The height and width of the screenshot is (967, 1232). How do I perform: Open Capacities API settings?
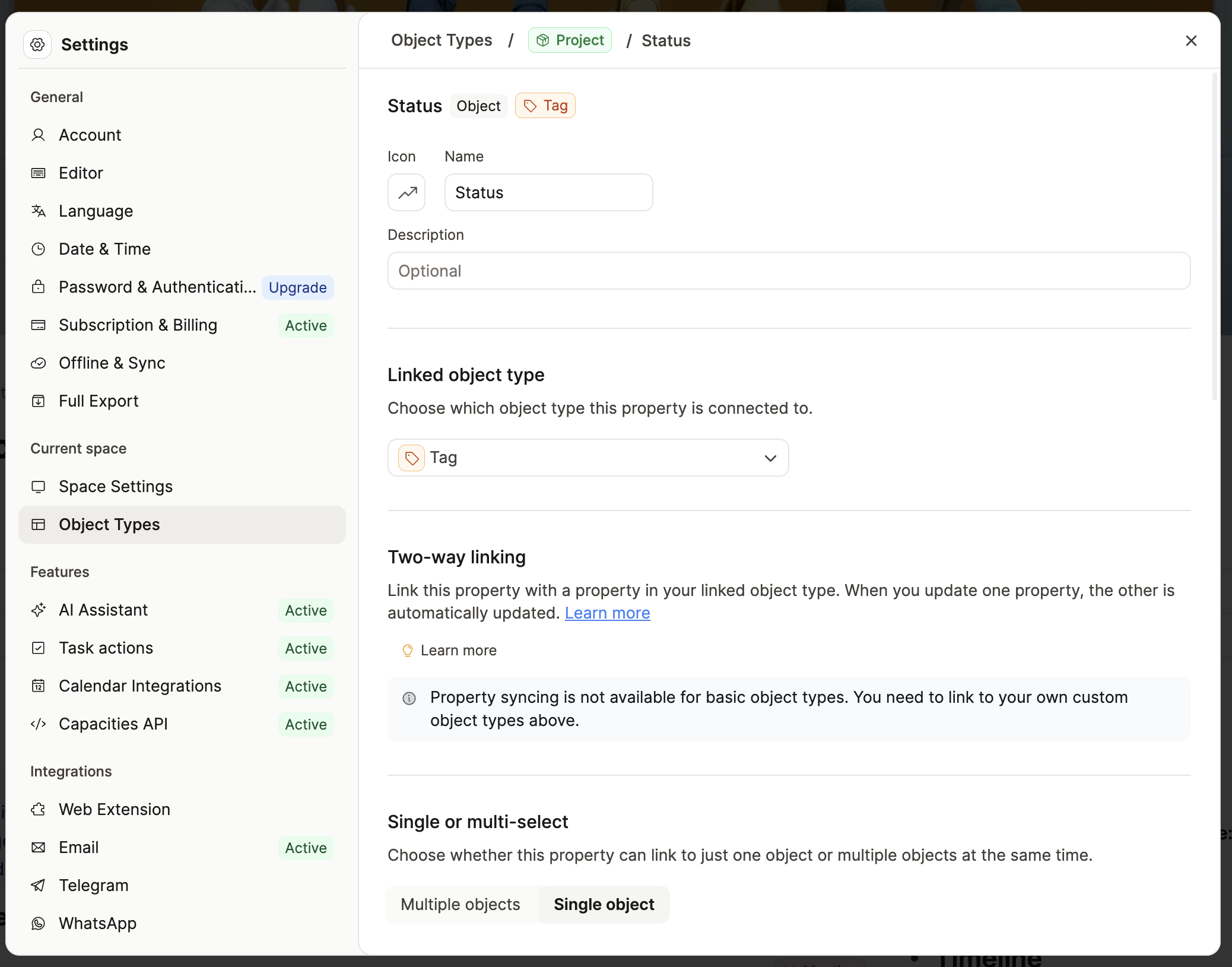coord(113,724)
